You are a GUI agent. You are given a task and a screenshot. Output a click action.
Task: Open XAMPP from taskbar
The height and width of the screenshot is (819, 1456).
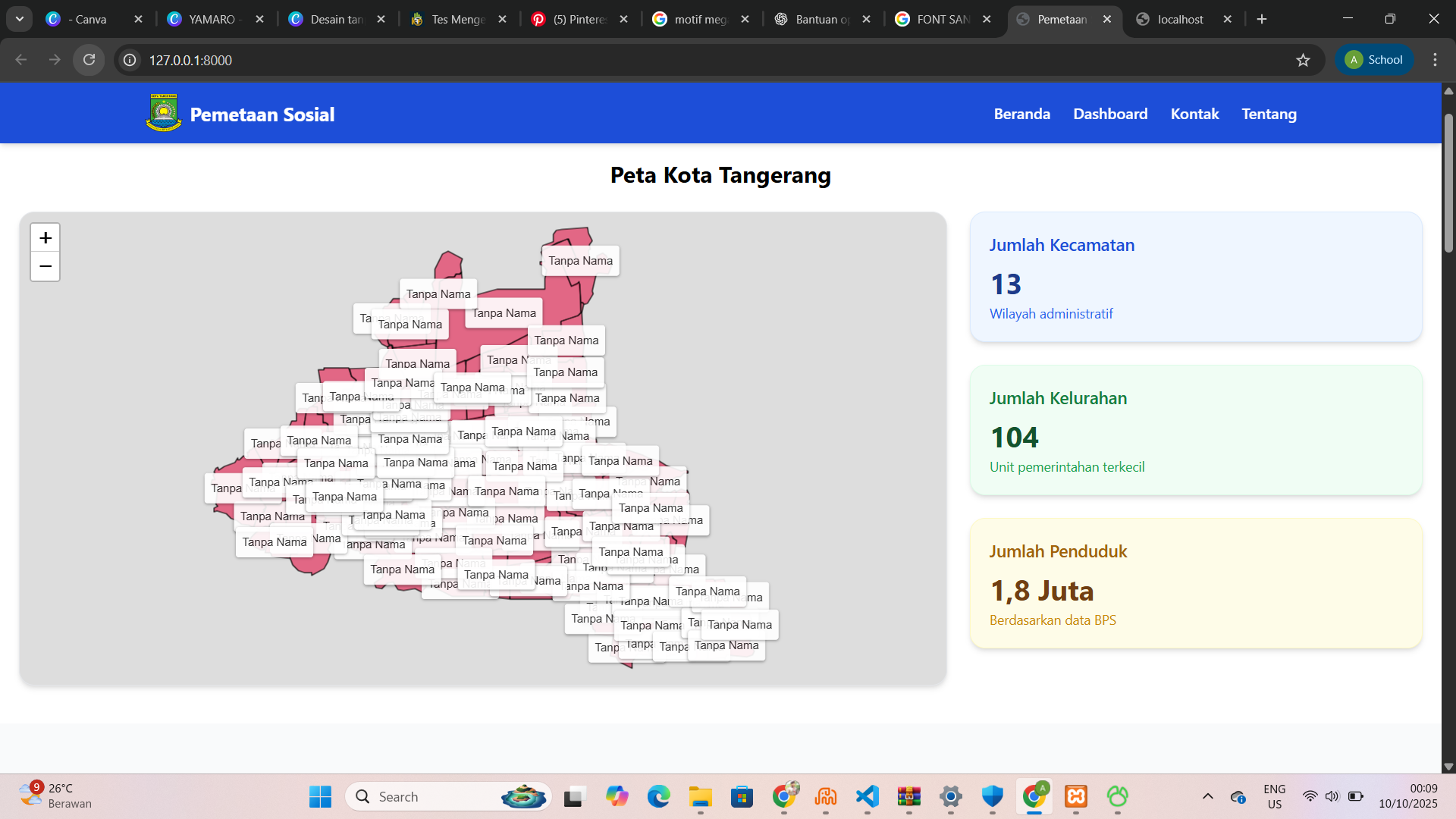point(1076,796)
